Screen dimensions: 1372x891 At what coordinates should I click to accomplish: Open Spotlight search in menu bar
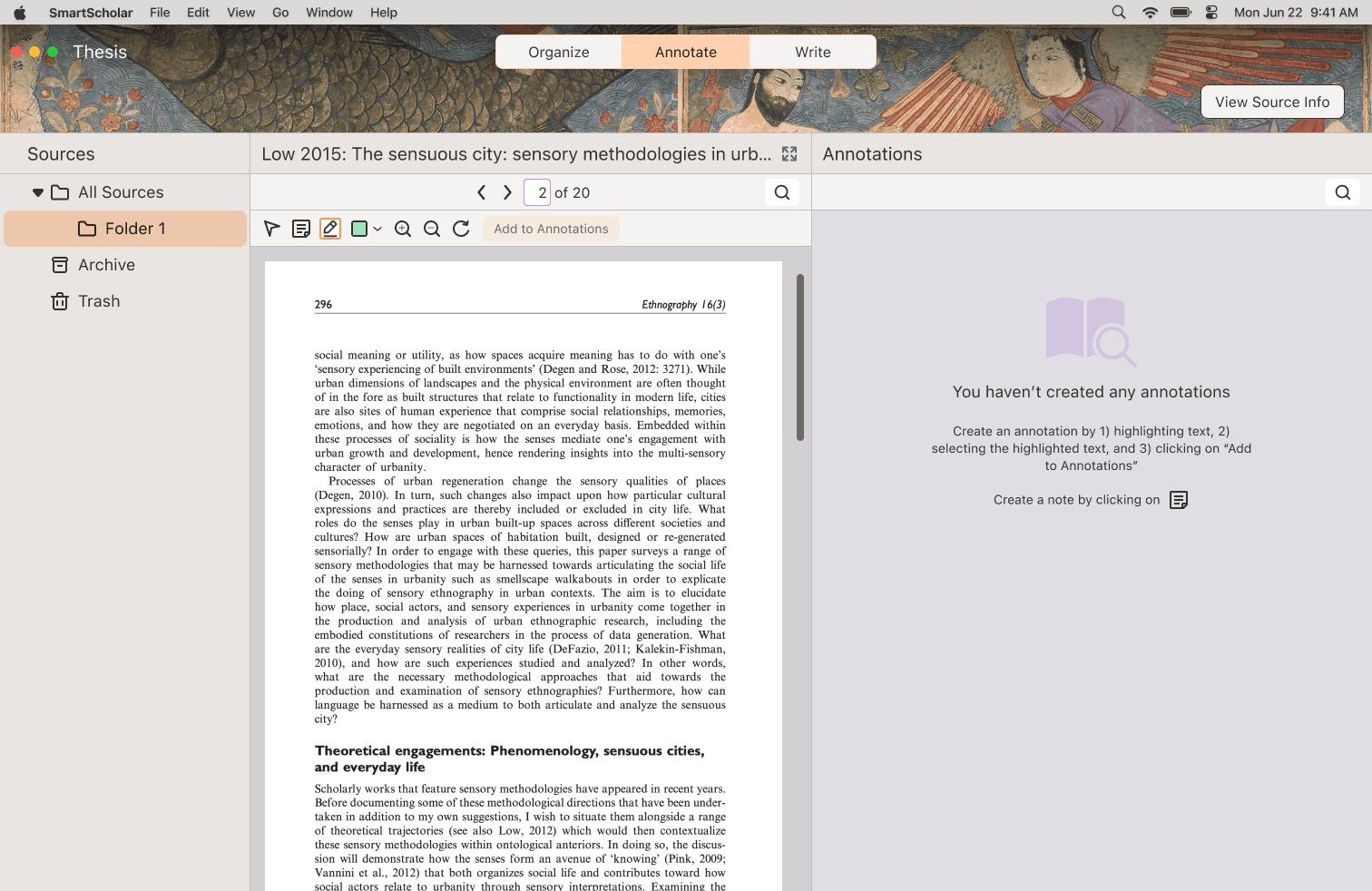pos(1119,13)
